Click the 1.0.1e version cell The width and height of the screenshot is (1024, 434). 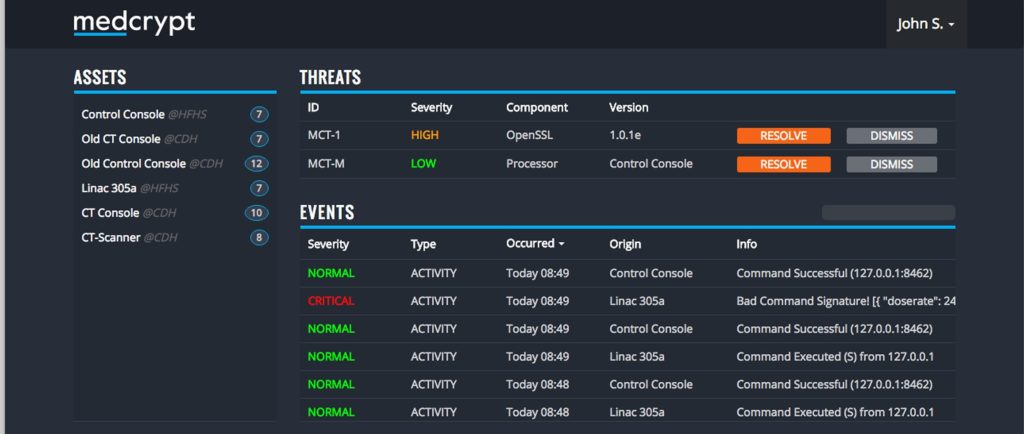click(625, 136)
